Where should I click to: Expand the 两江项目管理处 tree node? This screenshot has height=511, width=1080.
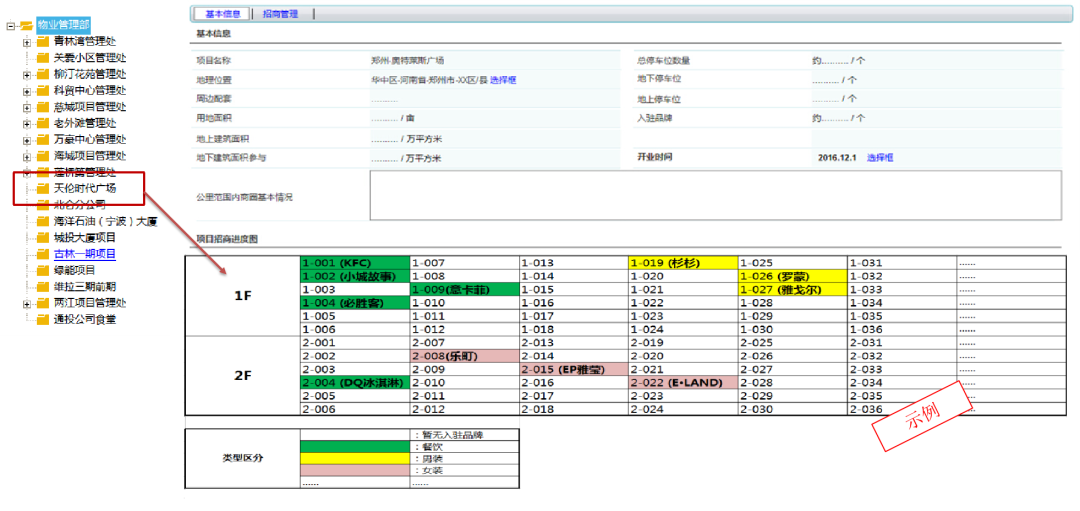27,303
